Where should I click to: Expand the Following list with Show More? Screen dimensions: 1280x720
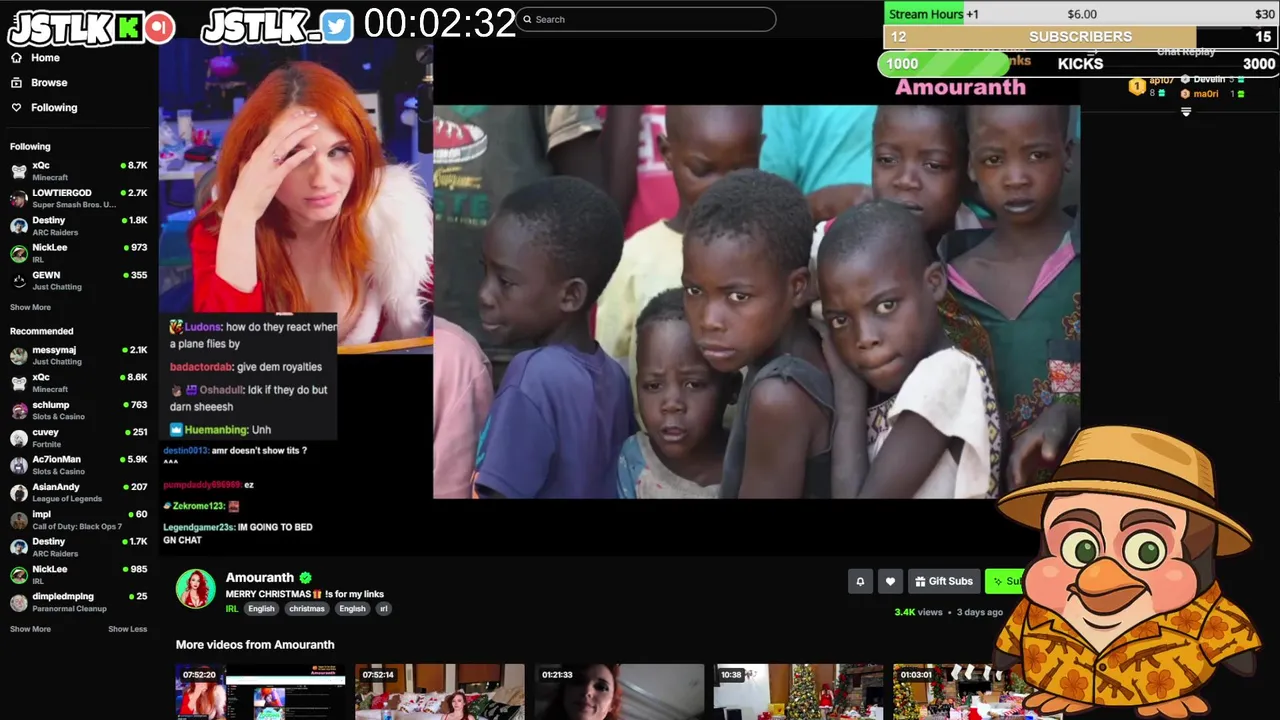point(30,307)
